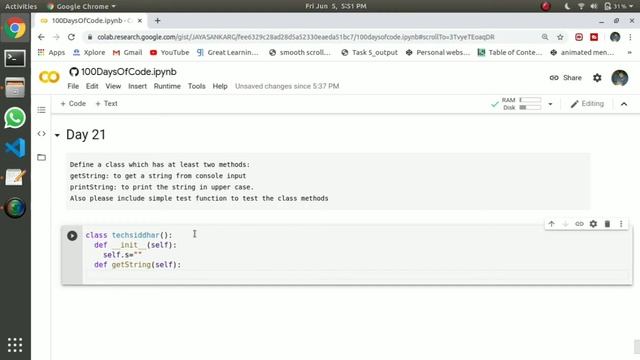Open Gmail bookmark

[x=127, y=53]
